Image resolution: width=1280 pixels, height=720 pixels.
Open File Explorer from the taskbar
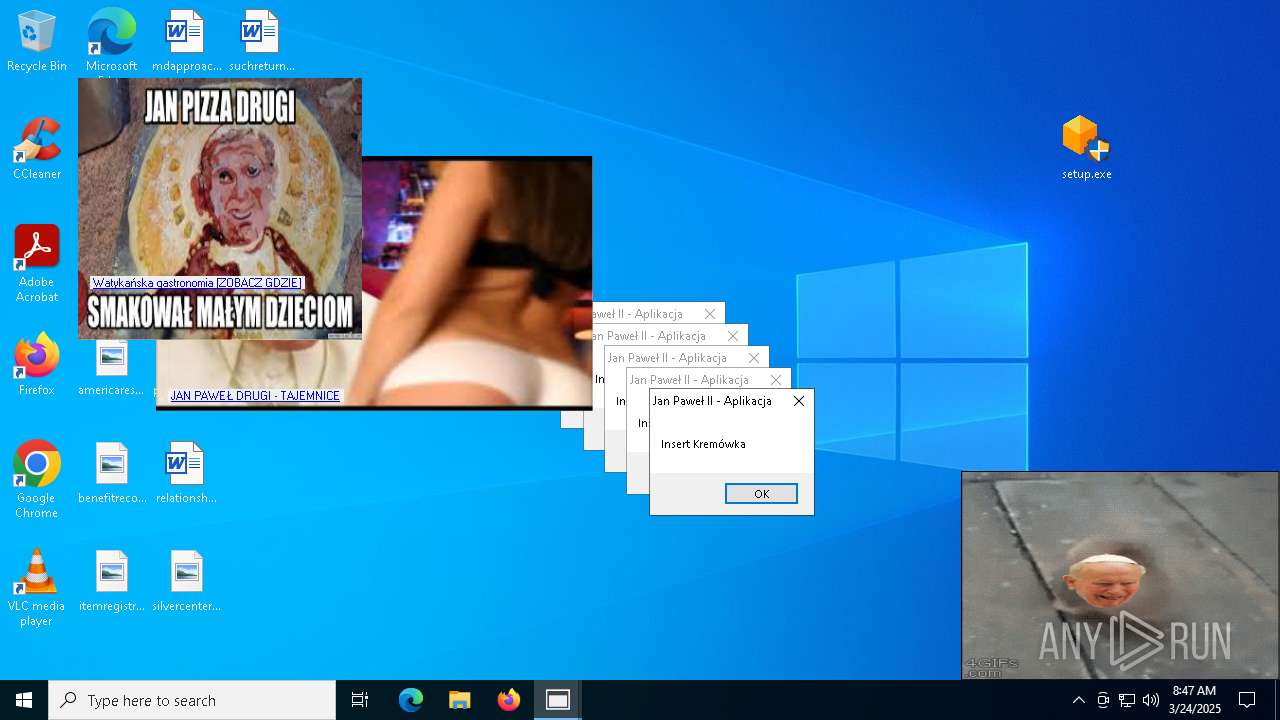tap(460, 700)
